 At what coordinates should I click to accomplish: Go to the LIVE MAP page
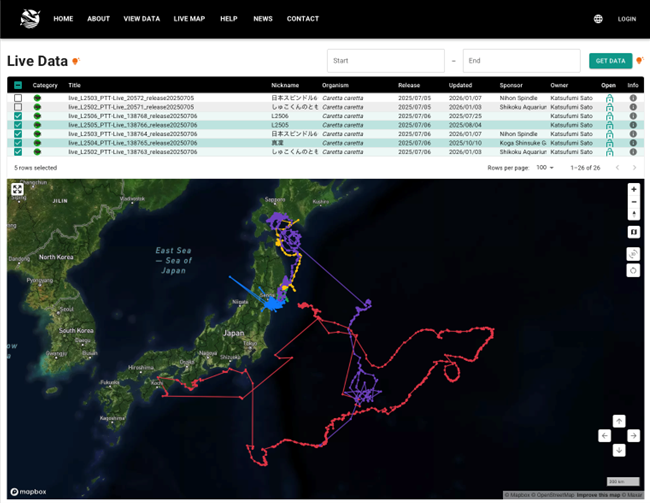point(189,19)
